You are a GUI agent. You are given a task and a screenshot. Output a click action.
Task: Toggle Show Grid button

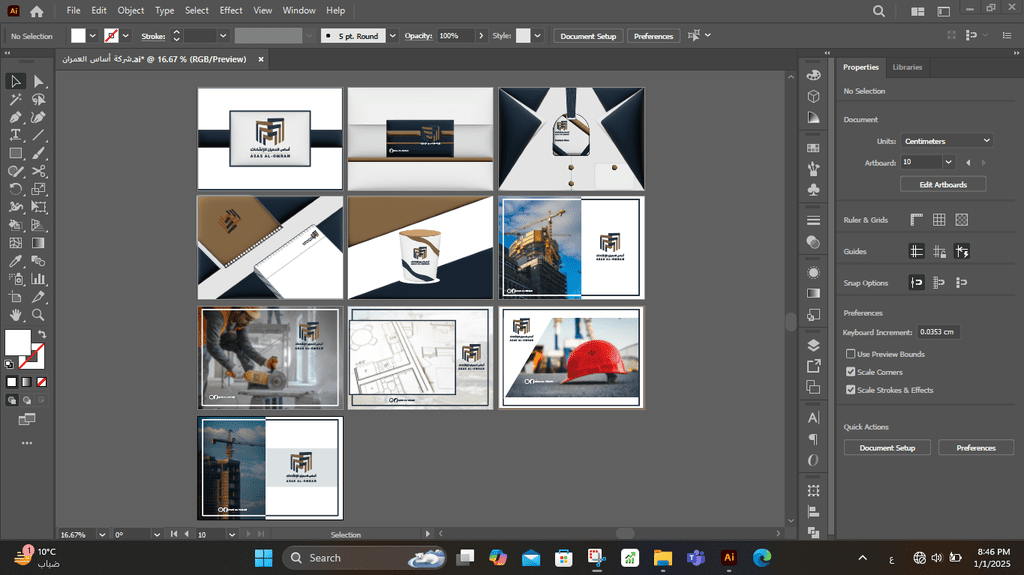[939, 220]
